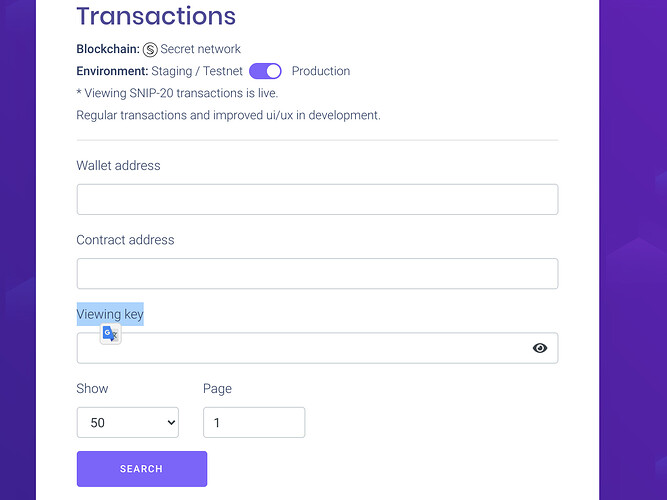This screenshot has height=500, width=667.
Task: Click the Secret network logo icon
Action: (x=151, y=49)
